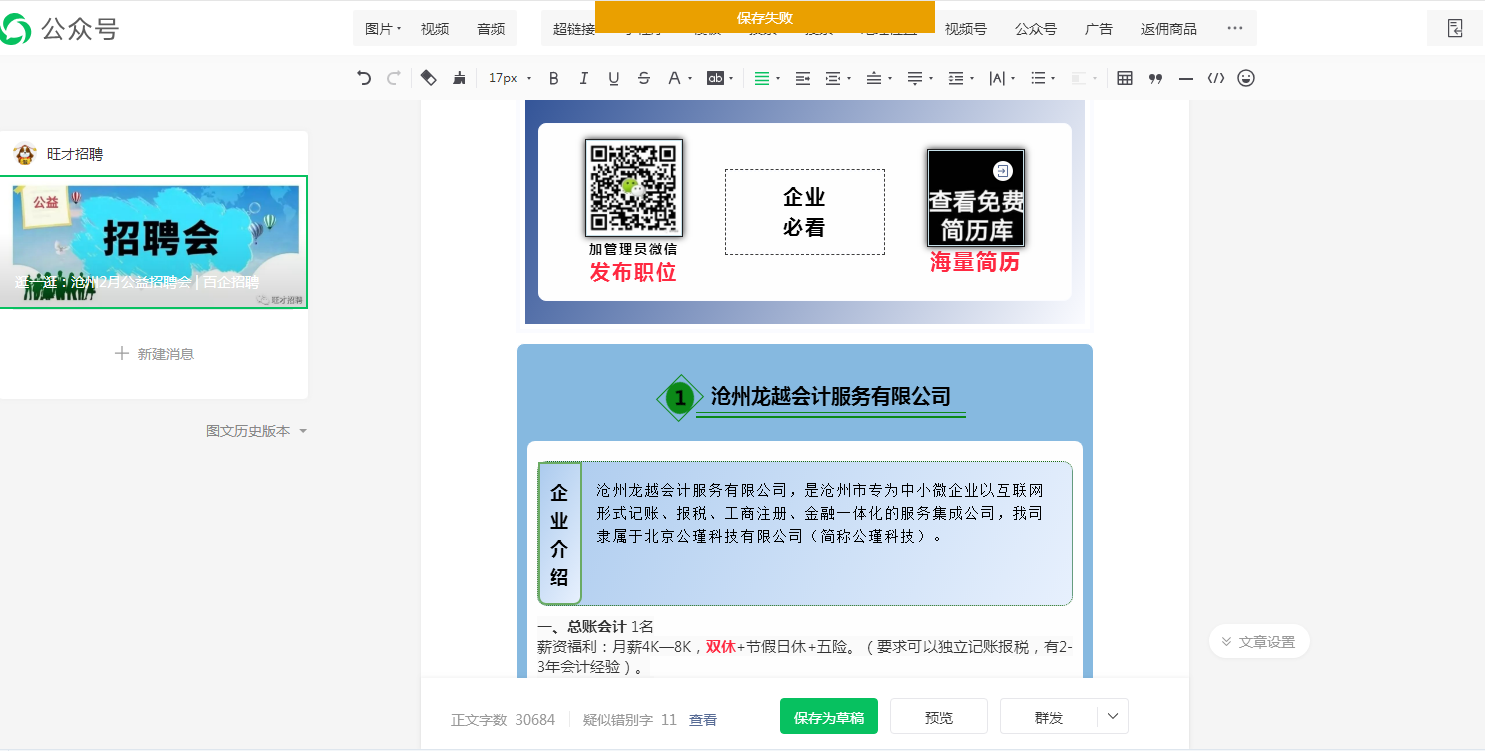
Task: Click the 企业介绍 vertical label
Action: point(559,534)
